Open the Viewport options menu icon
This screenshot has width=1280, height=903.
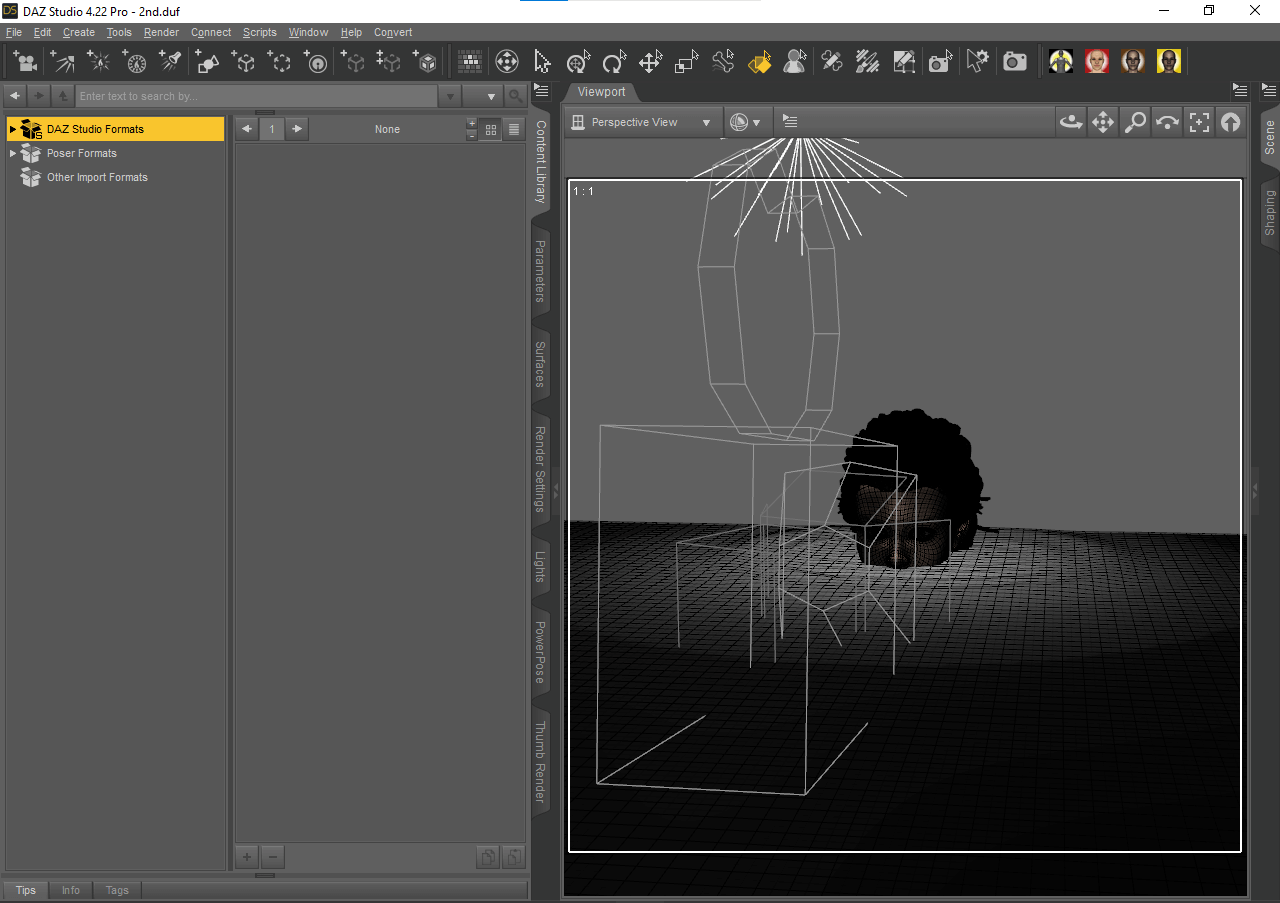[x=790, y=121]
